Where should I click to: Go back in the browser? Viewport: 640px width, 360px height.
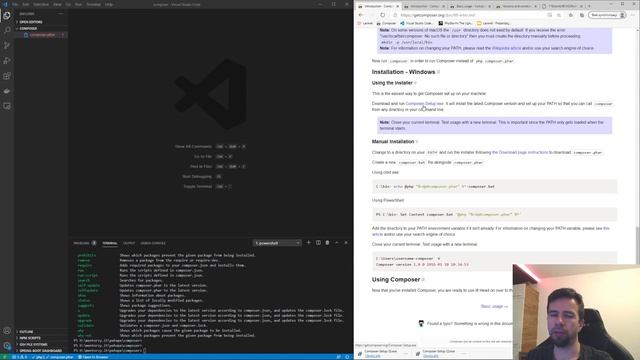361,15
